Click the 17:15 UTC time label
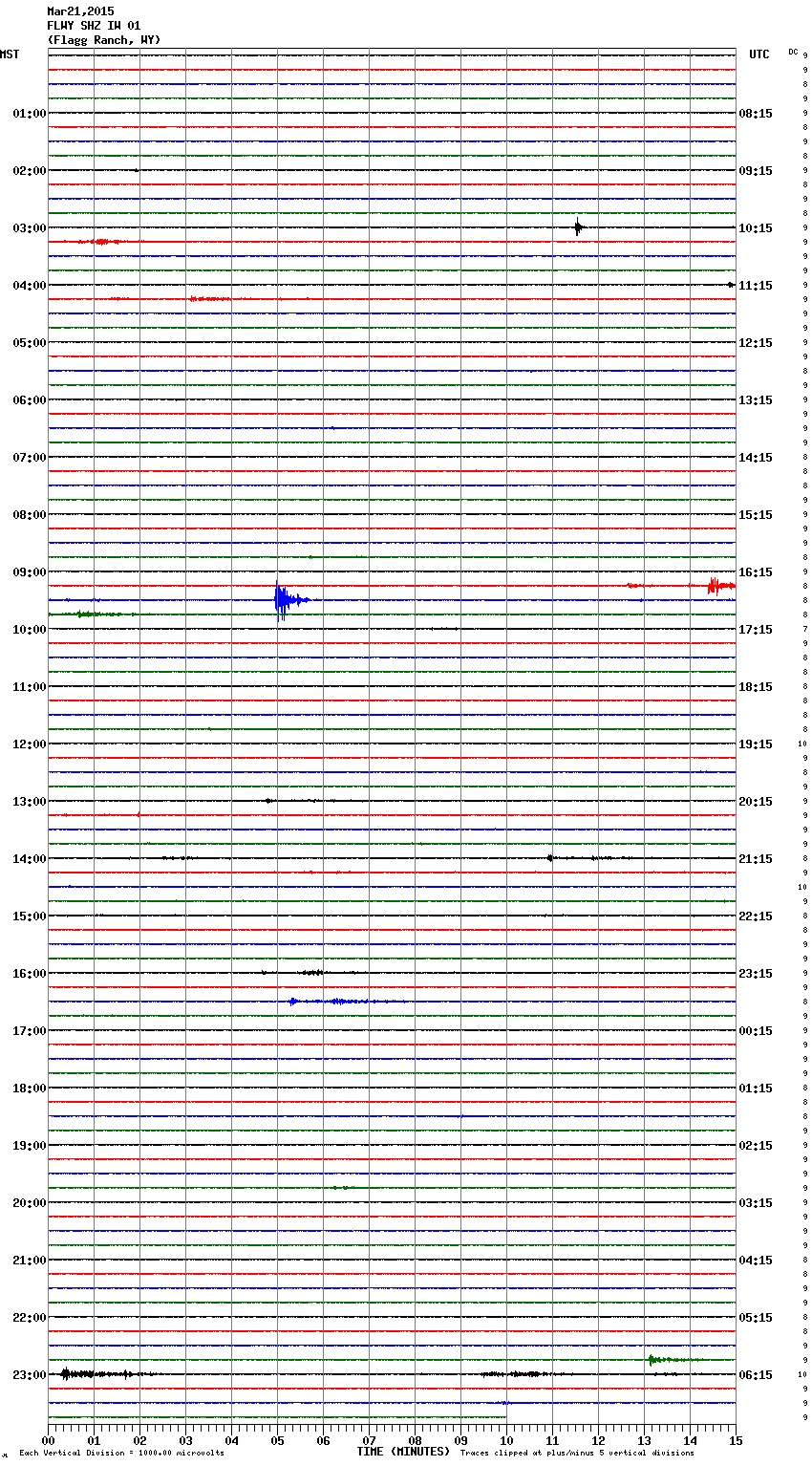The height and width of the screenshot is (1466, 812). click(x=756, y=630)
